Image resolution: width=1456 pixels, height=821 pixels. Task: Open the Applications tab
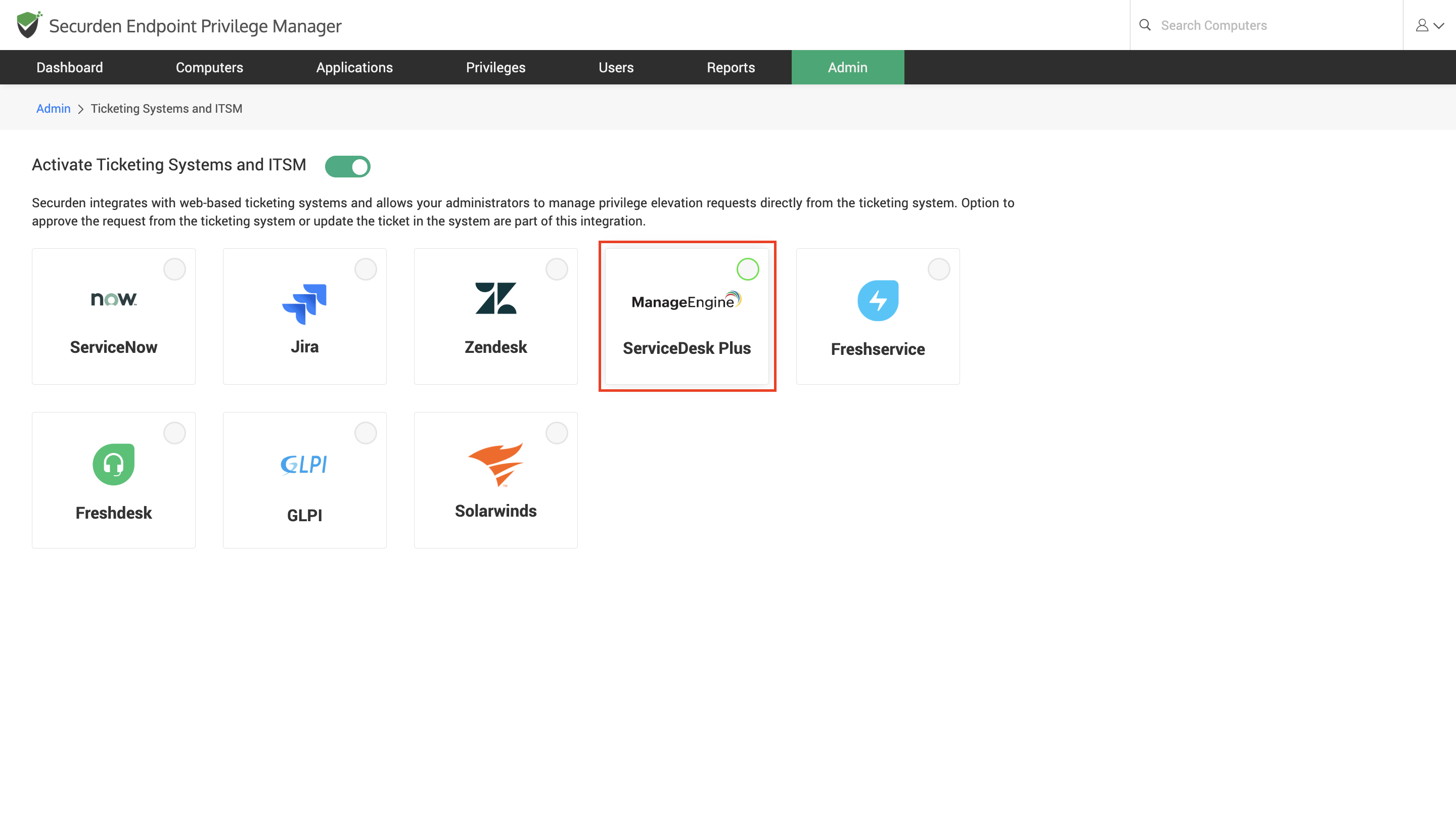[354, 67]
